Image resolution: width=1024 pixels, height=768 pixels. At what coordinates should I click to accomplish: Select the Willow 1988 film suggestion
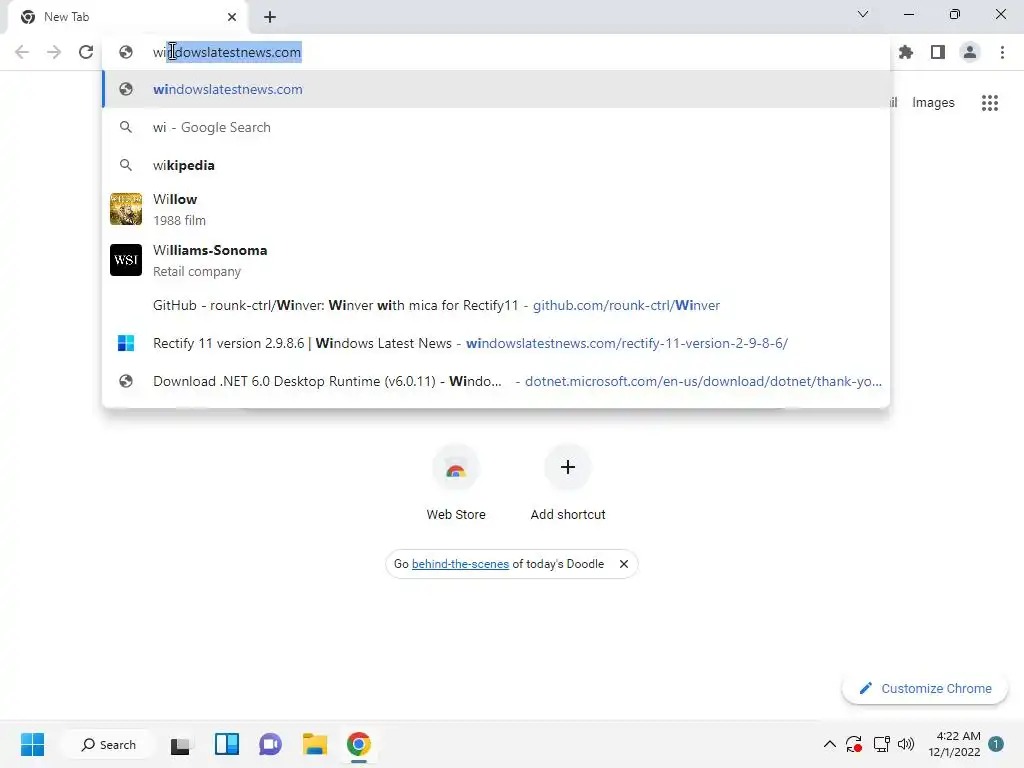click(496, 209)
